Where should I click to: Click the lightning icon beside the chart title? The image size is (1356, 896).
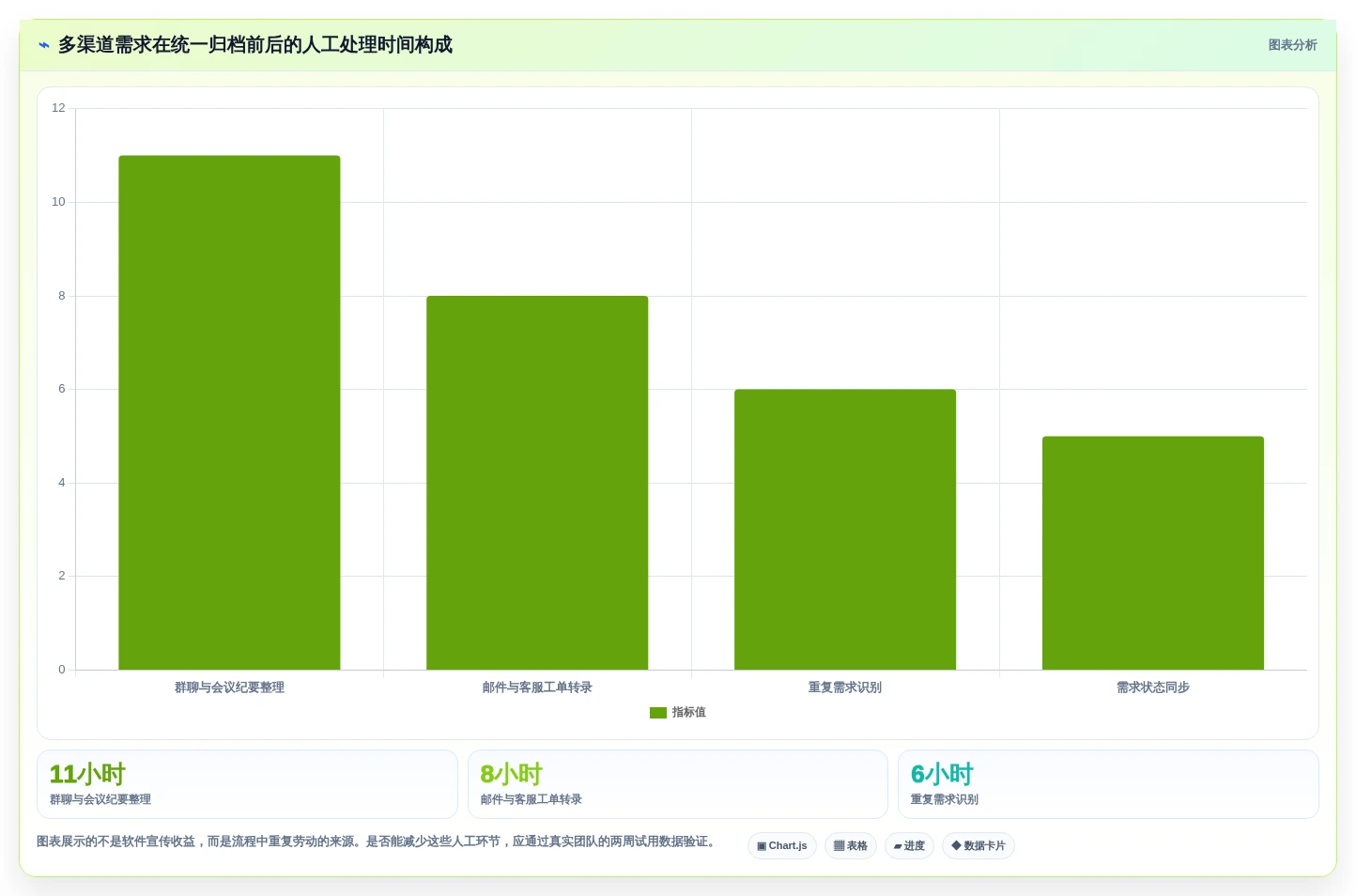tap(43, 45)
